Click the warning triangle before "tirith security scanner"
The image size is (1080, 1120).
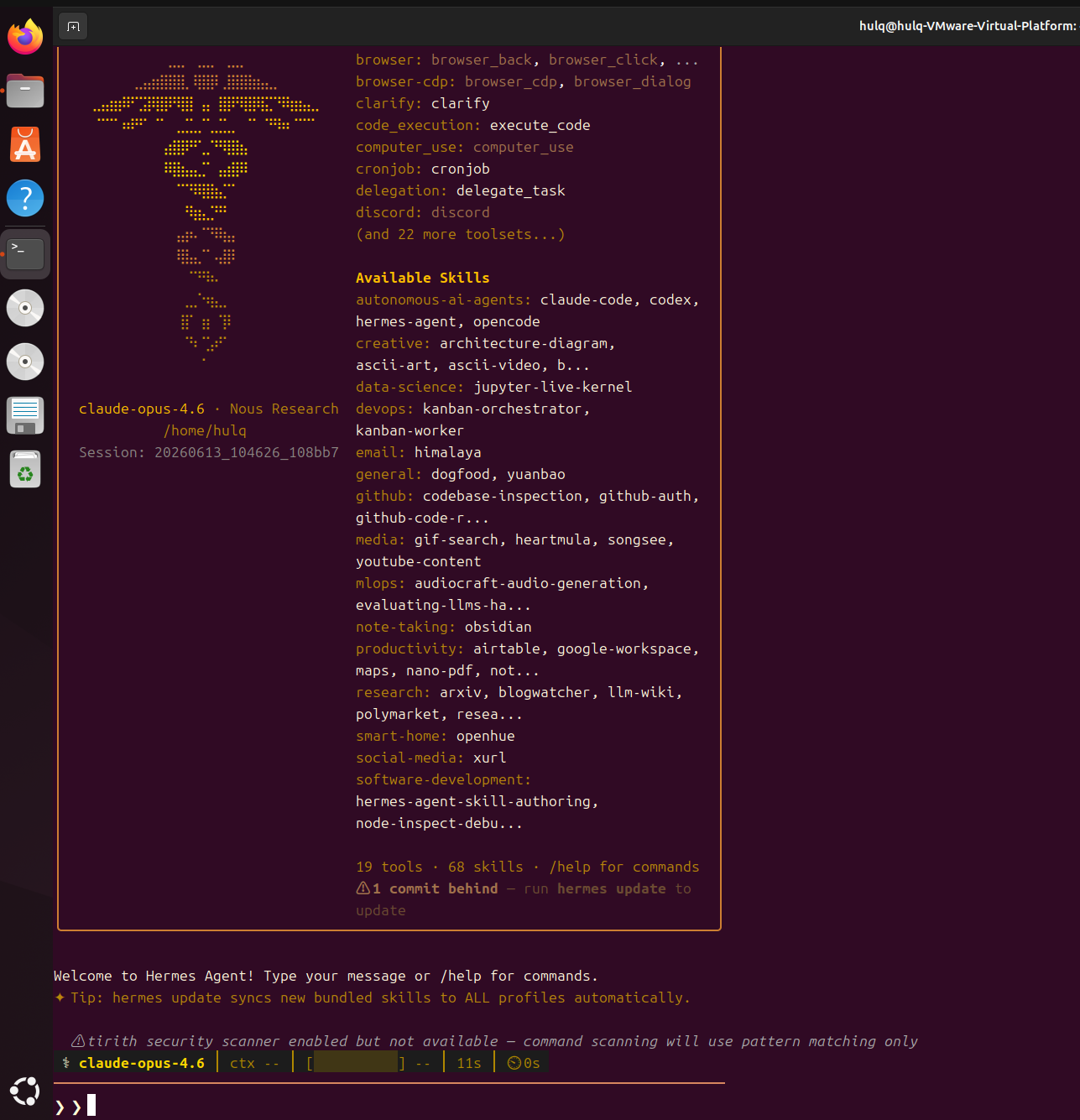pyautogui.click(x=78, y=1040)
